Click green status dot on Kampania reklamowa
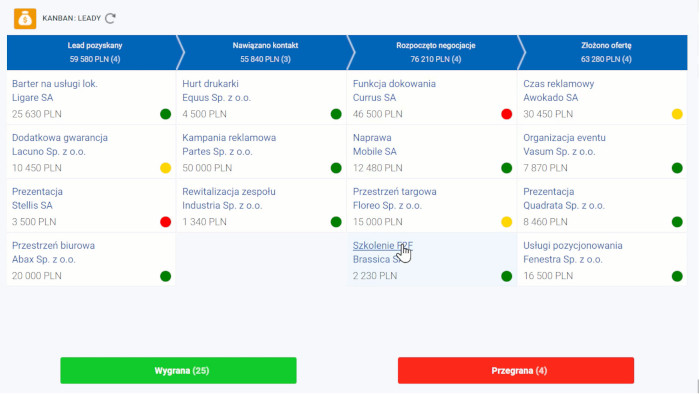The width and height of the screenshot is (700, 394). click(336, 168)
